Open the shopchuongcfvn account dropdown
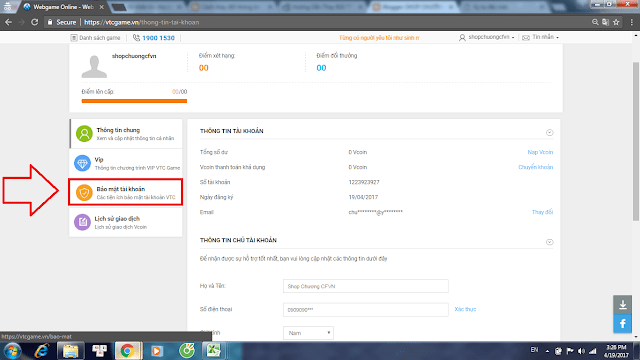The width and height of the screenshot is (640, 360). (491, 37)
